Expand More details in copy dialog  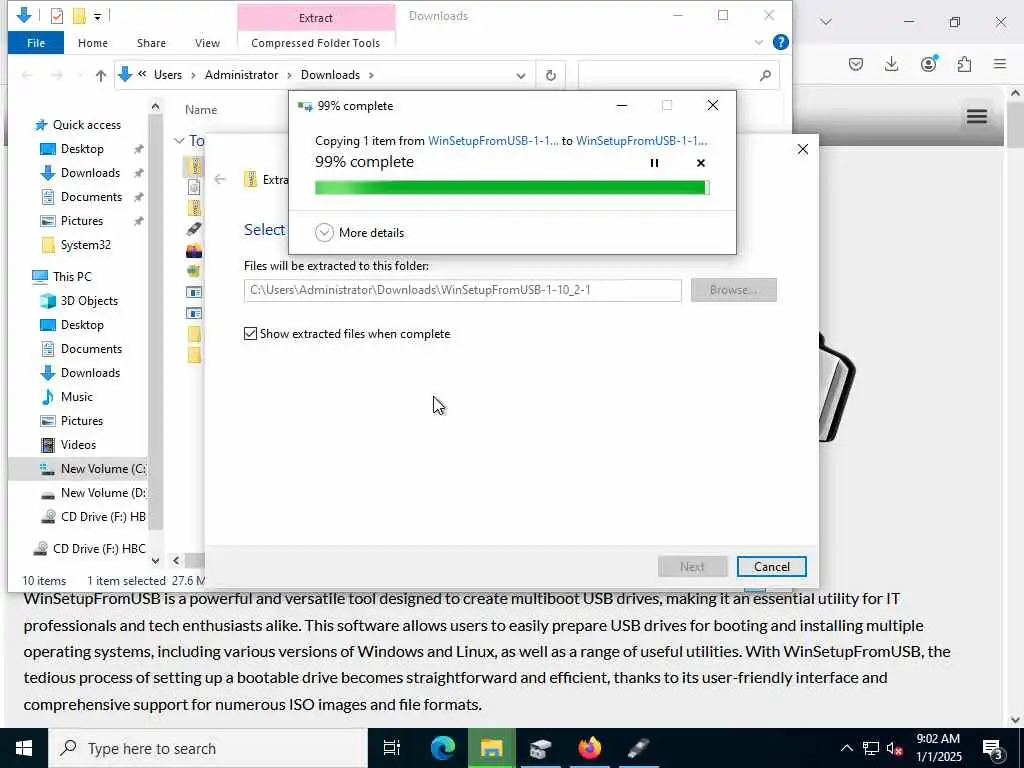(359, 232)
